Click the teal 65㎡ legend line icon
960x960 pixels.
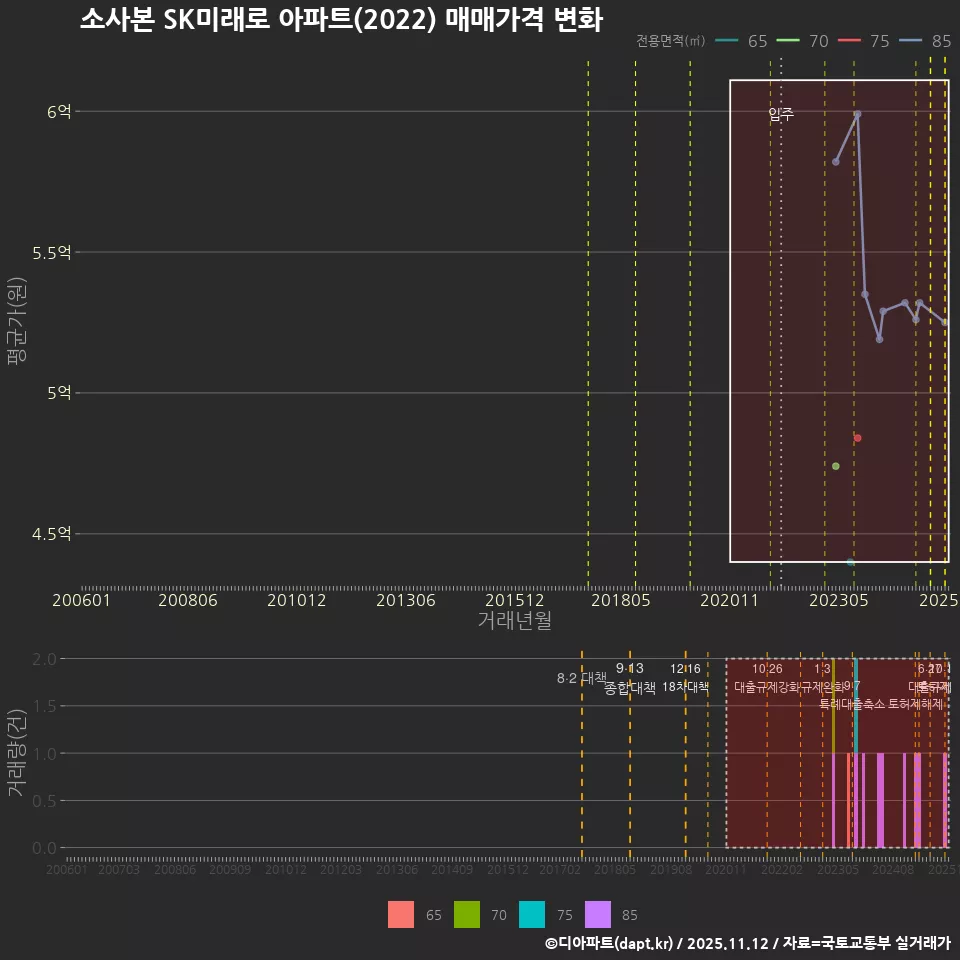click(x=726, y=41)
